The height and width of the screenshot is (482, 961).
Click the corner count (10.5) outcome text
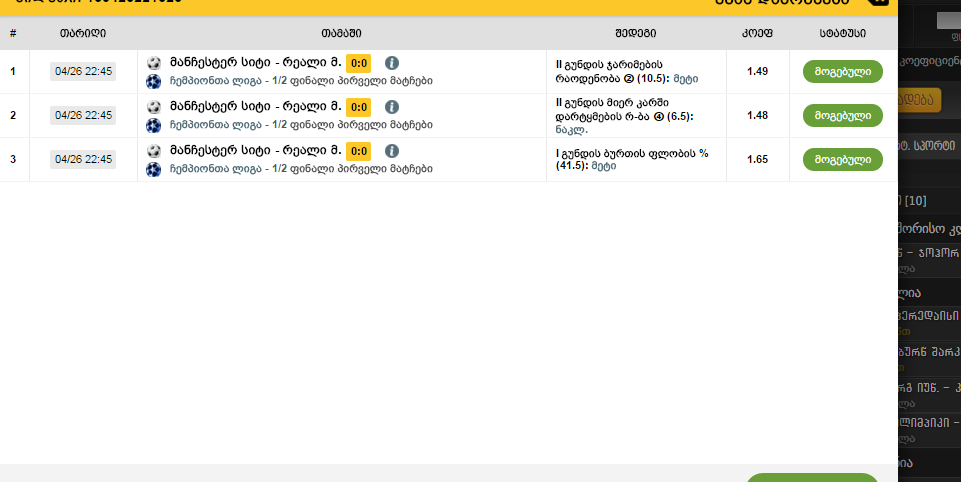[x=627, y=72]
